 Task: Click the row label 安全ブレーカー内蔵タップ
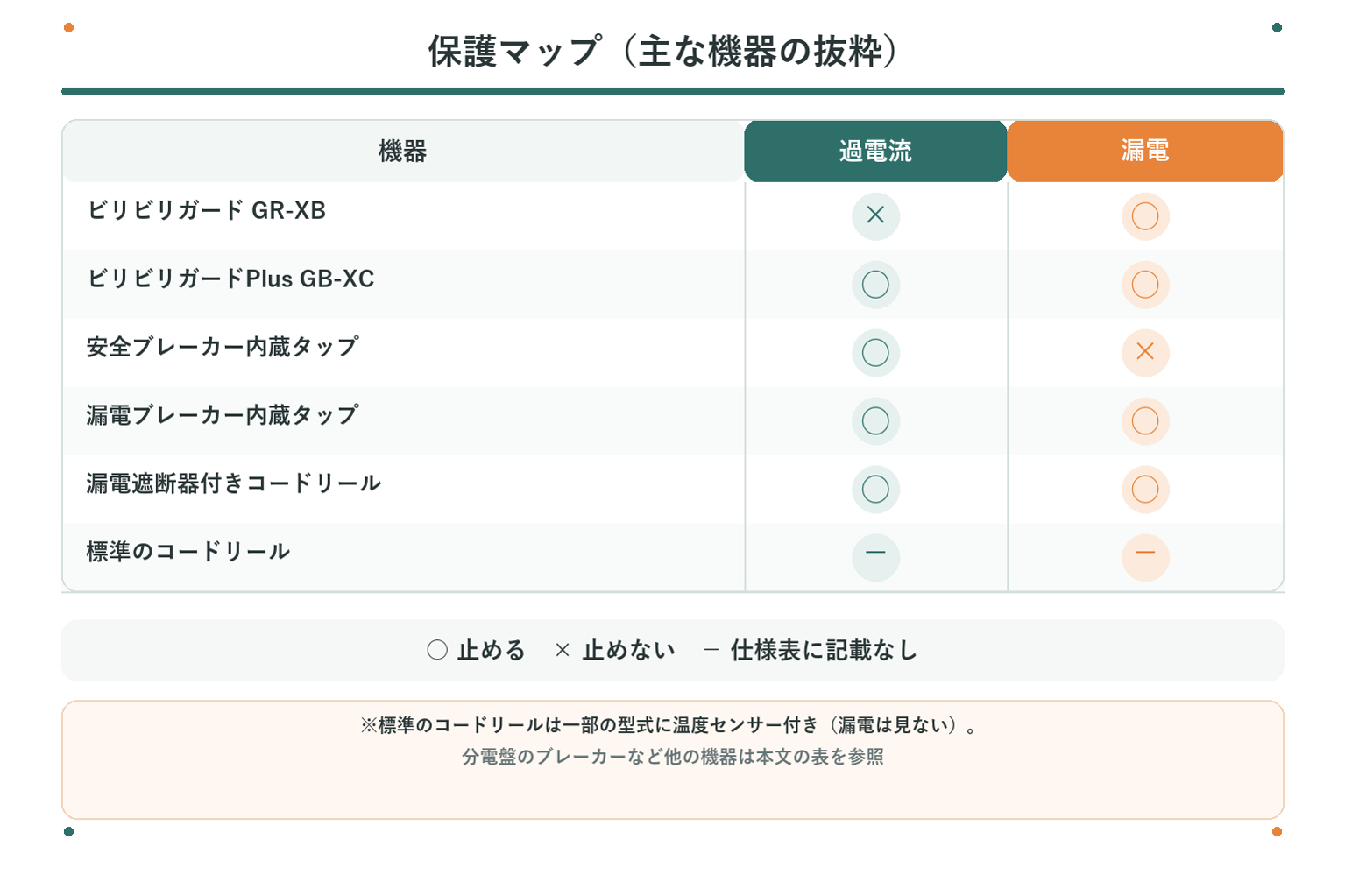[x=223, y=348]
